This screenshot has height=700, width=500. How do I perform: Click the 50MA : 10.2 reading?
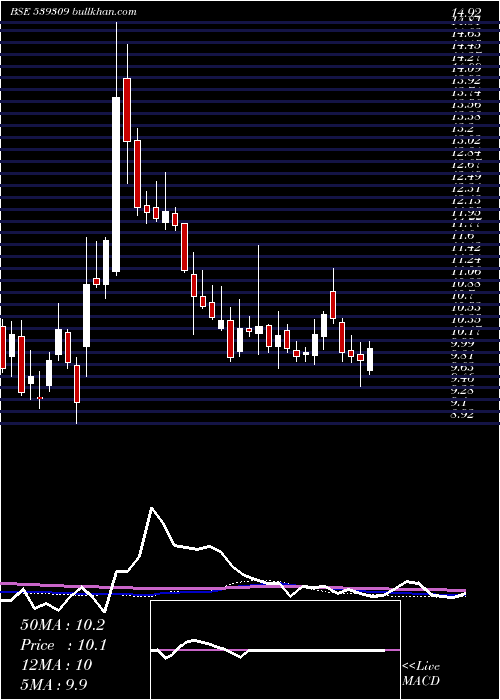[x=62, y=625]
